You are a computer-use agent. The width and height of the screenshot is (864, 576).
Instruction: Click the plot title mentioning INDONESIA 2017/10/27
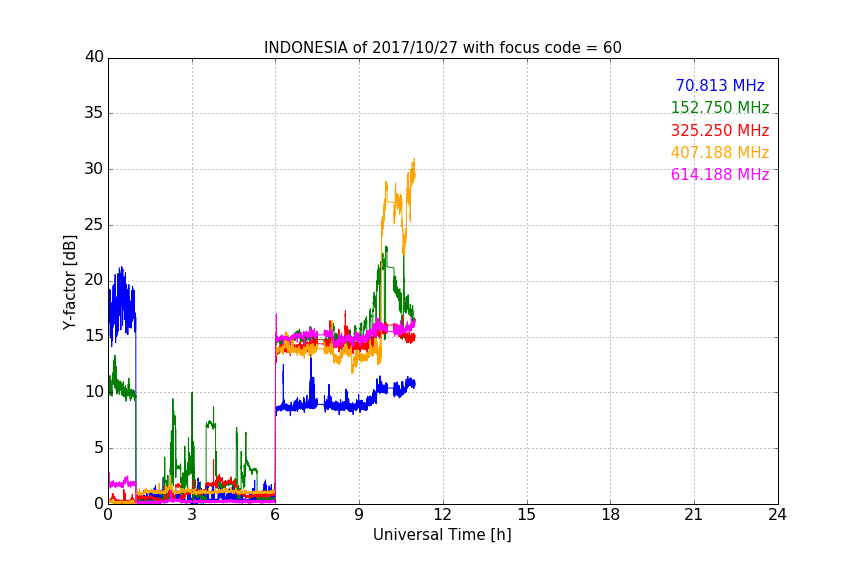pyautogui.click(x=442, y=47)
